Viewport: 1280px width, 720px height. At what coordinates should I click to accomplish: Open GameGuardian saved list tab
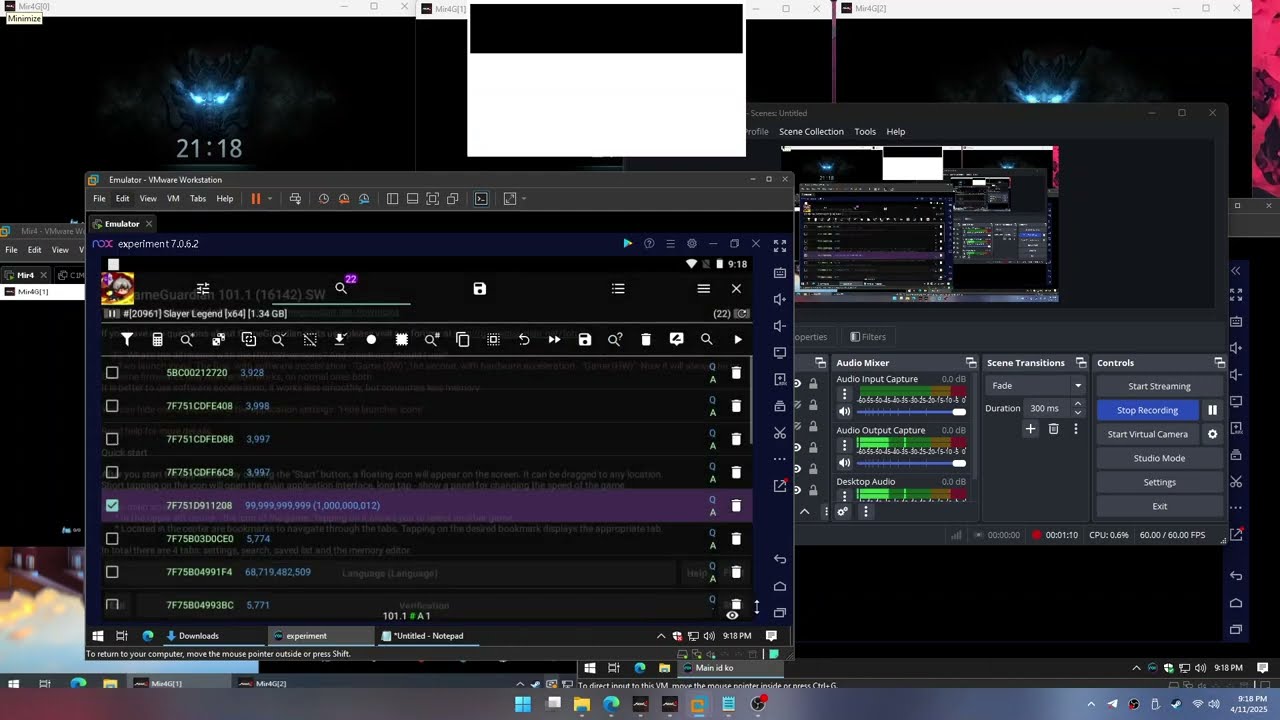coord(479,288)
